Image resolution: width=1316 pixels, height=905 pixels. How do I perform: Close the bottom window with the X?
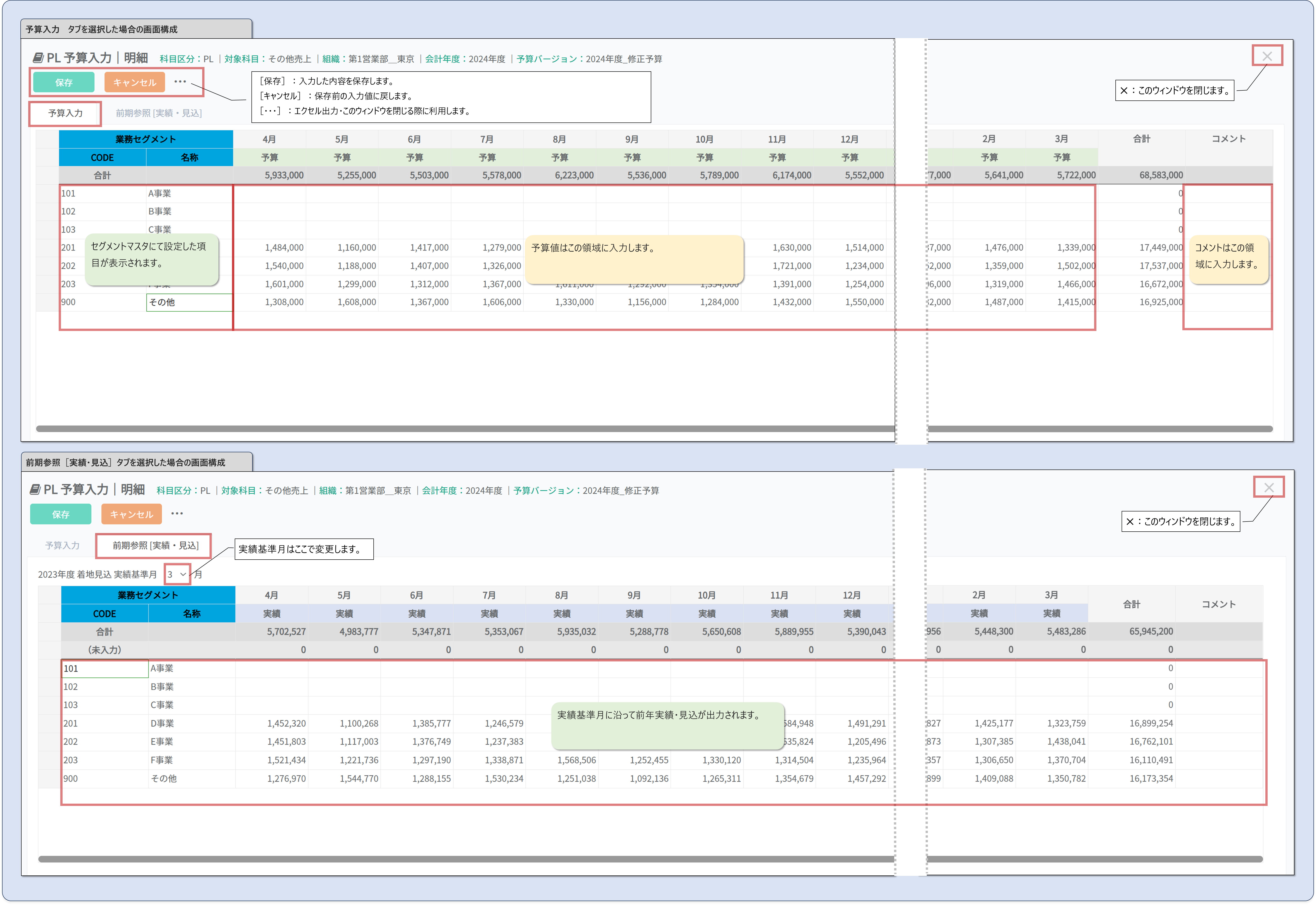point(1269,488)
